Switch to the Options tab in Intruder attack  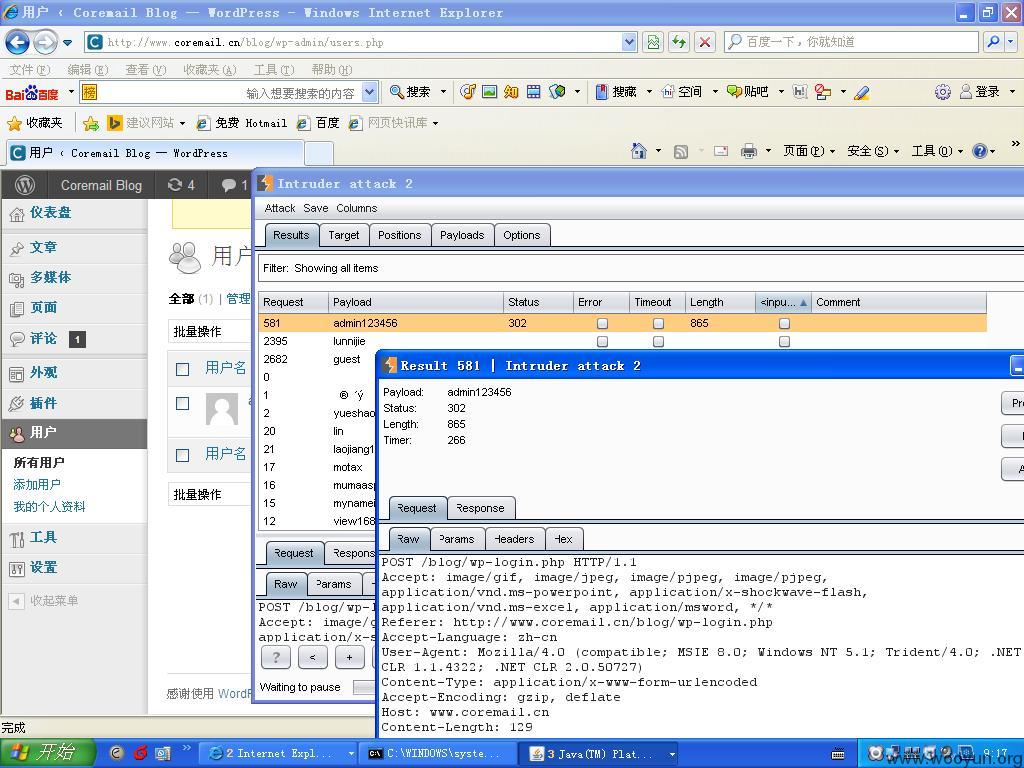pos(521,235)
